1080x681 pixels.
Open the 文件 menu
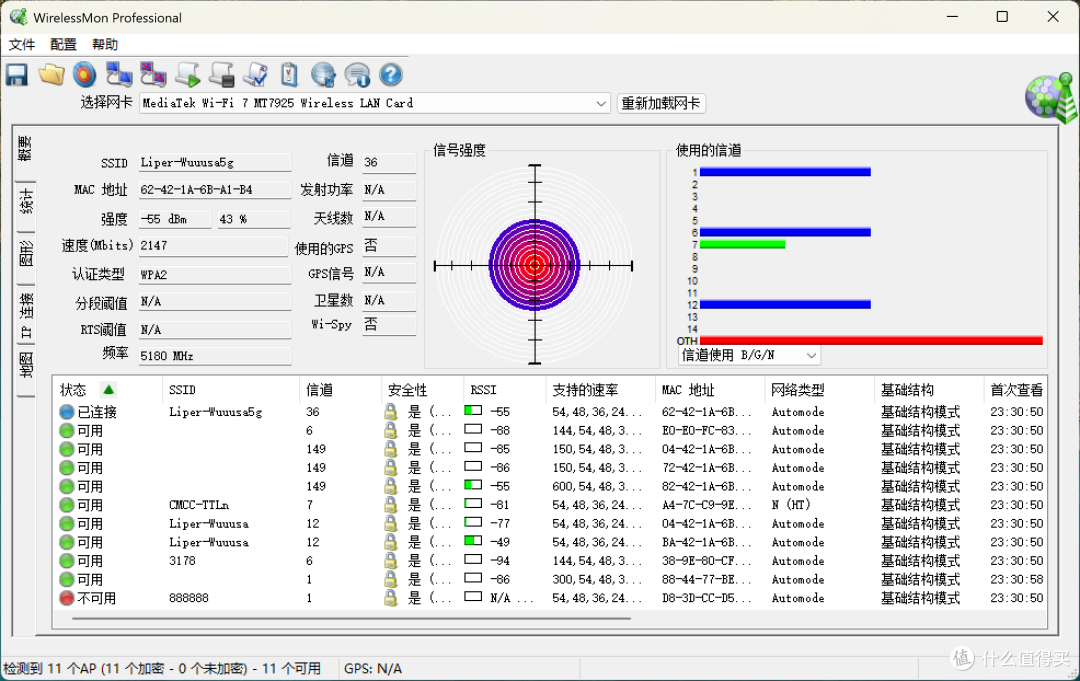pos(22,45)
